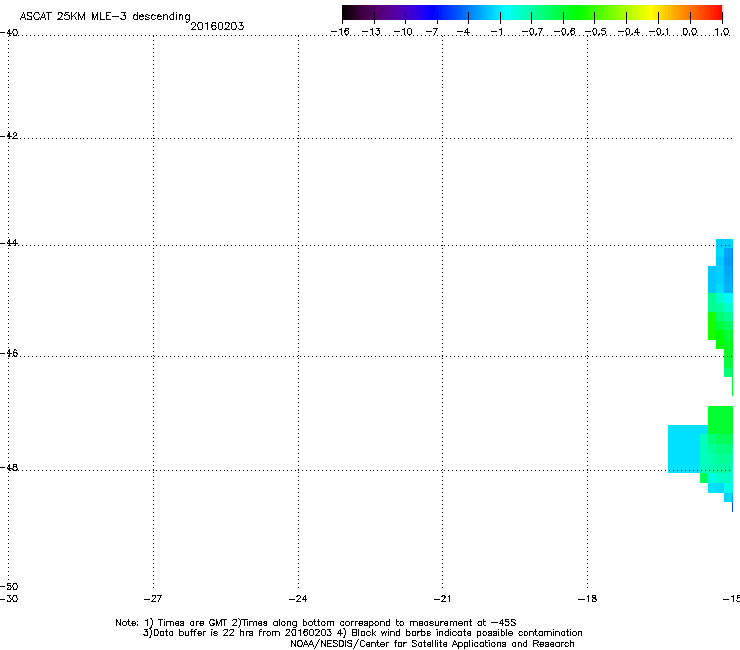Click the note line "3)Data buffer is 22 hrs"
Image resolution: width=740 pixels, height=650 pixels.
362,633
